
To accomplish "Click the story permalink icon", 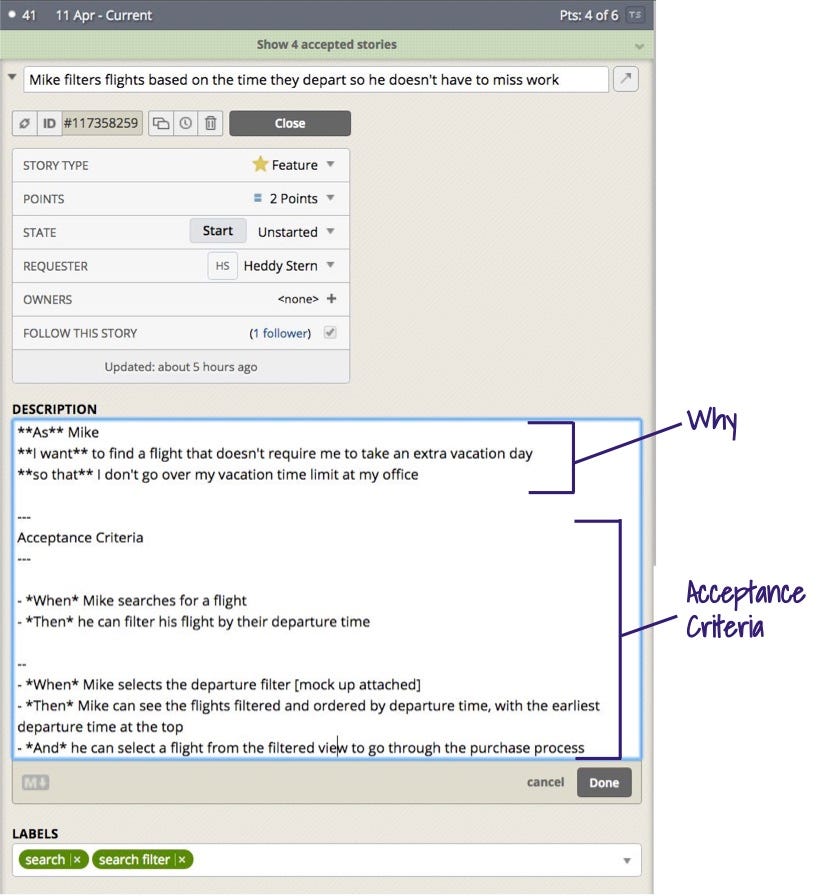I will [25, 123].
